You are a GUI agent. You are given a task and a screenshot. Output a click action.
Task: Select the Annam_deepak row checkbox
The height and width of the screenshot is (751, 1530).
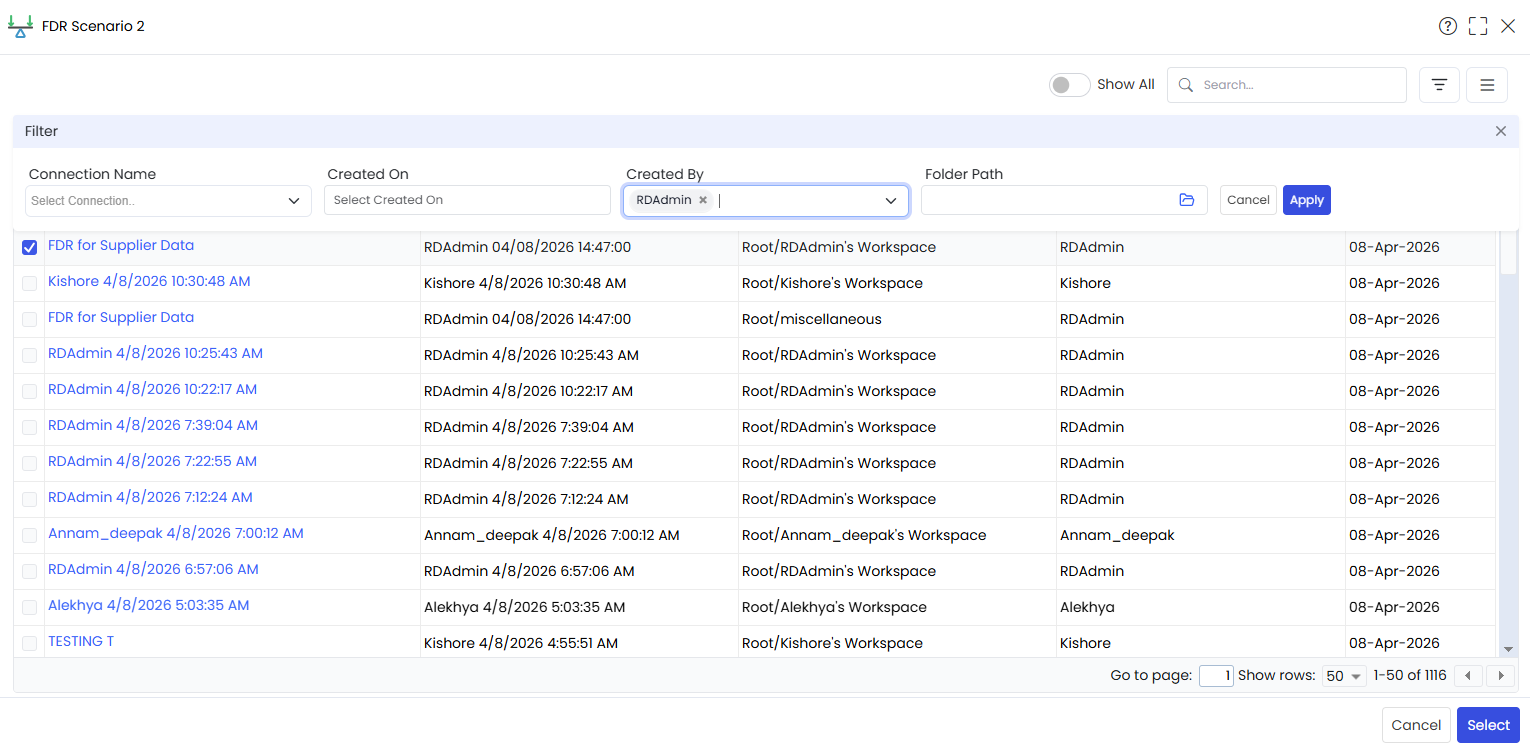[x=30, y=535]
